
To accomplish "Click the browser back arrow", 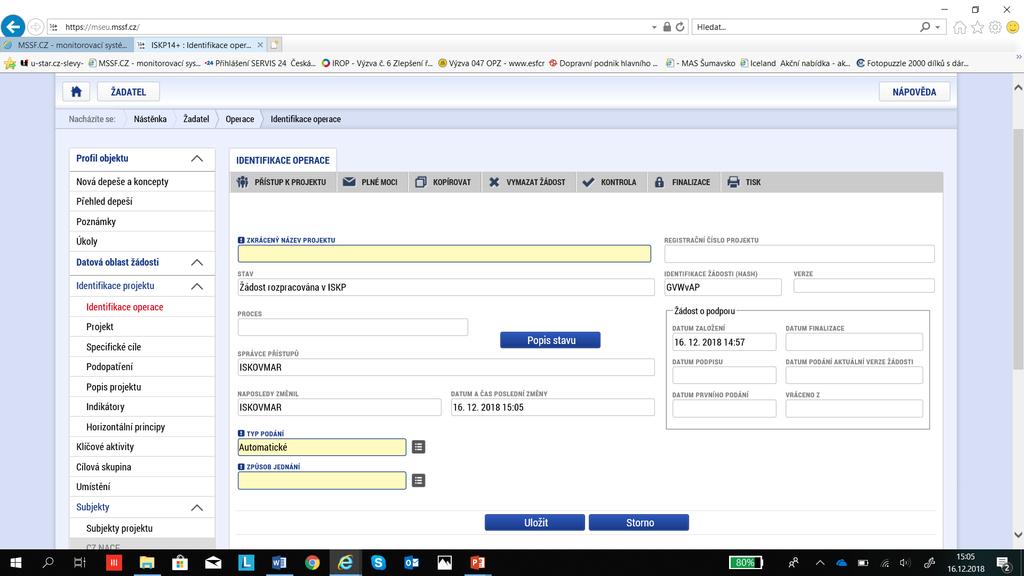I will (13, 27).
